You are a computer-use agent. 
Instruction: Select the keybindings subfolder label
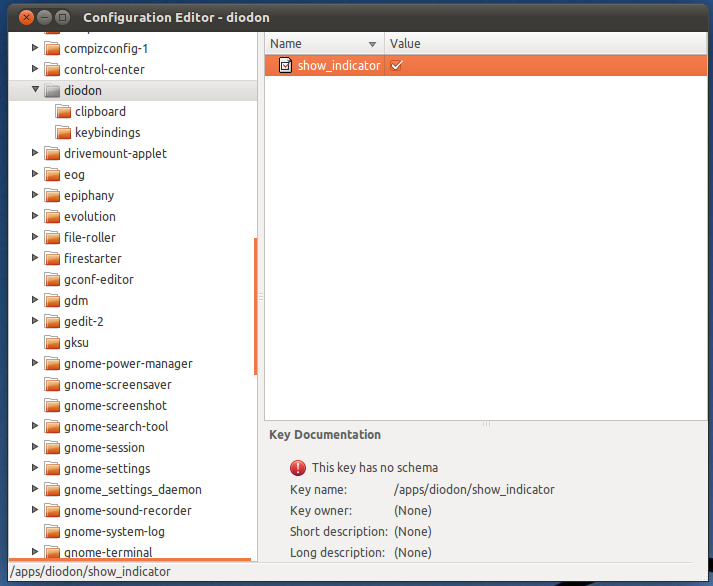pyautogui.click(x=108, y=132)
